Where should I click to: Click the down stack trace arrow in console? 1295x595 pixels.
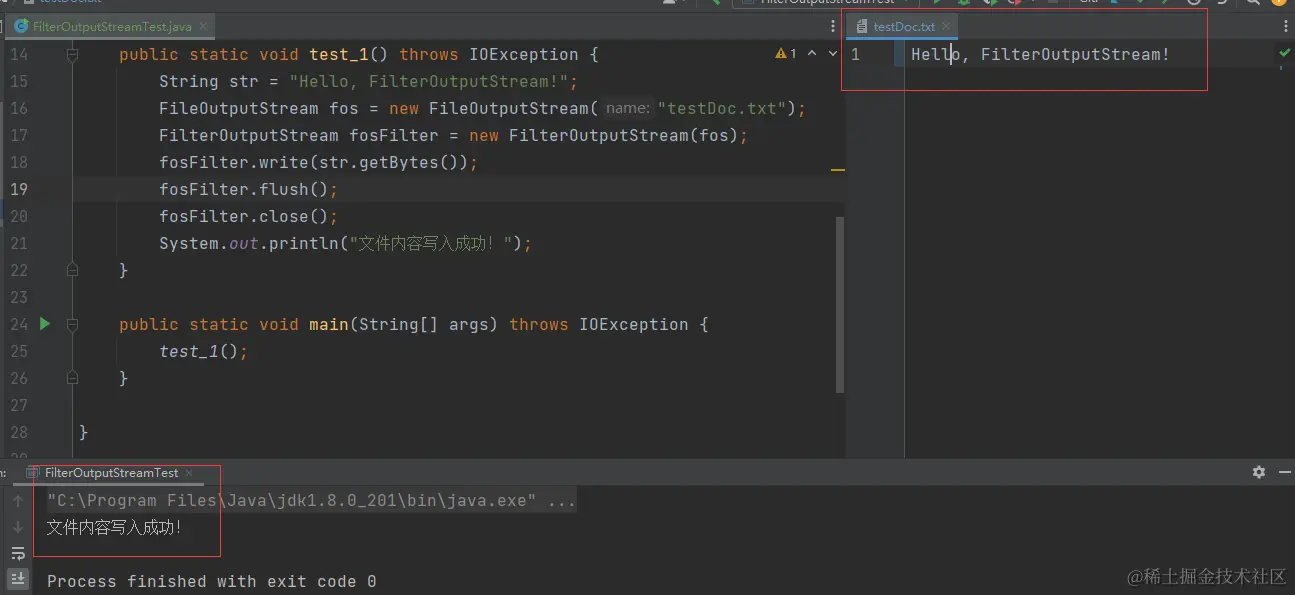[18, 527]
